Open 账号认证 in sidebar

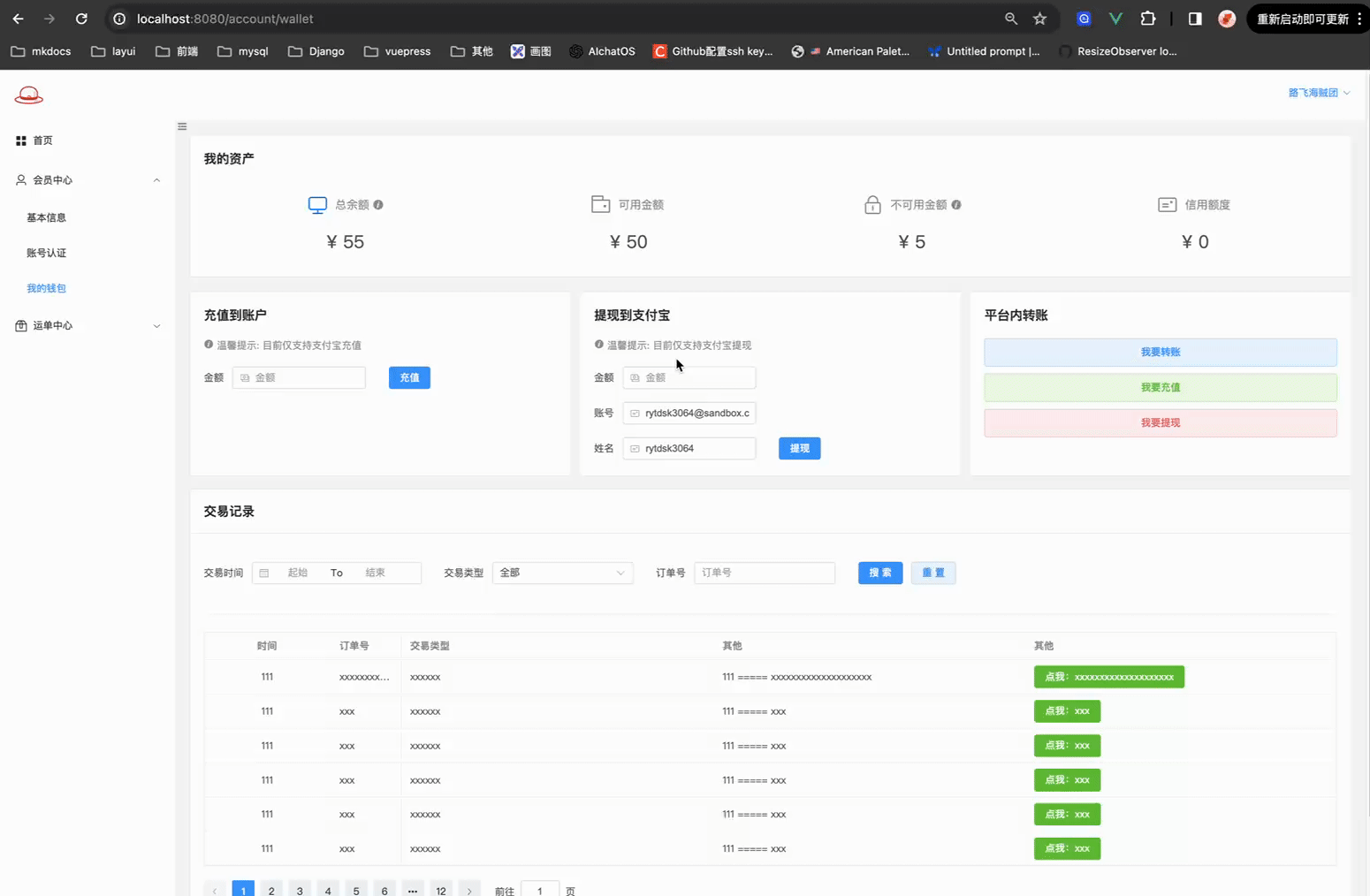click(46, 253)
